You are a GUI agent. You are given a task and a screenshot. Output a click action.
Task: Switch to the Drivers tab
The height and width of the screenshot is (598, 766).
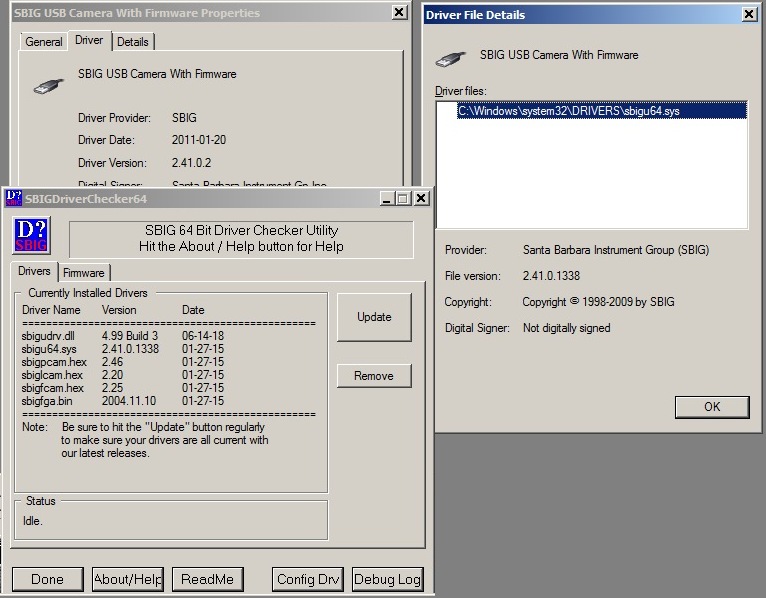(34, 271)
